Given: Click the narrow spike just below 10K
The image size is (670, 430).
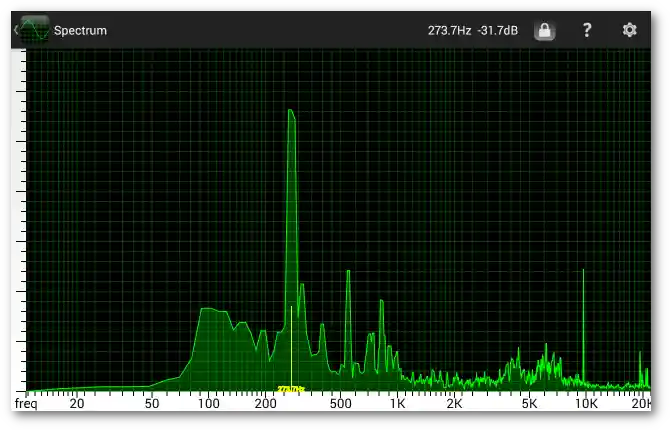Looking at the screenshot, I should coord(583,325).
